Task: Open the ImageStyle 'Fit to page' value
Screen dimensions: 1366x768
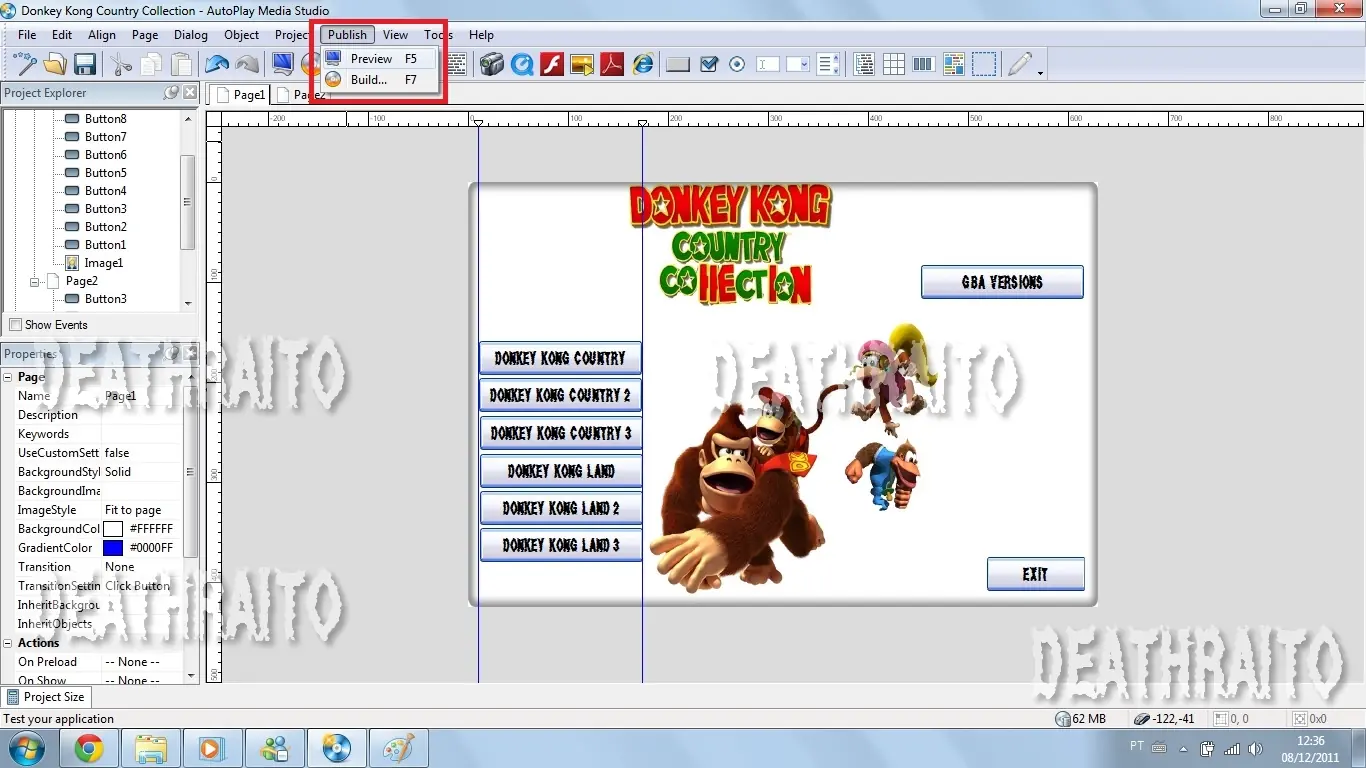Action: point(142,510)
